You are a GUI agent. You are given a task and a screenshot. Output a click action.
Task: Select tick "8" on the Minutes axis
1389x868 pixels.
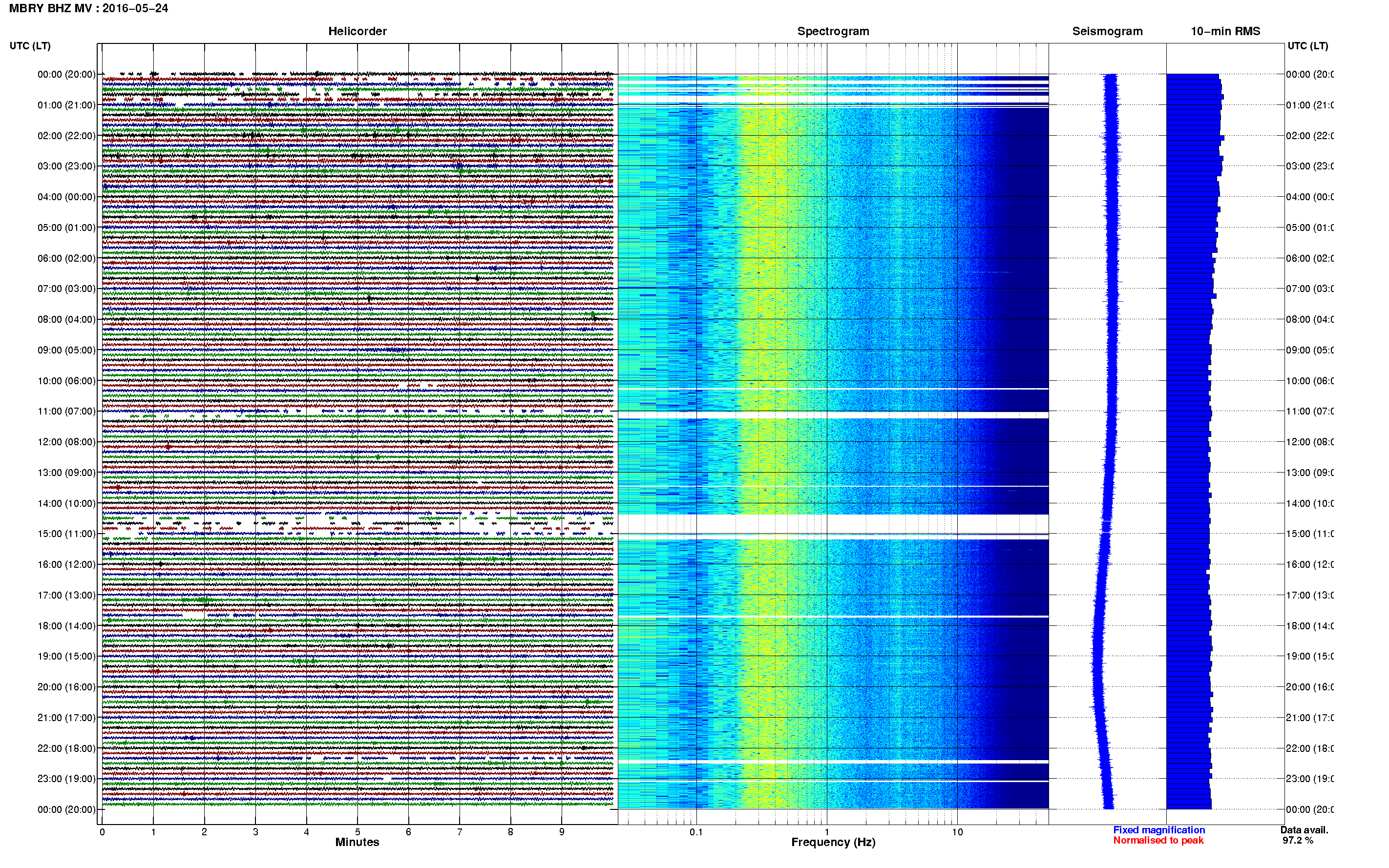click(510, 832)
